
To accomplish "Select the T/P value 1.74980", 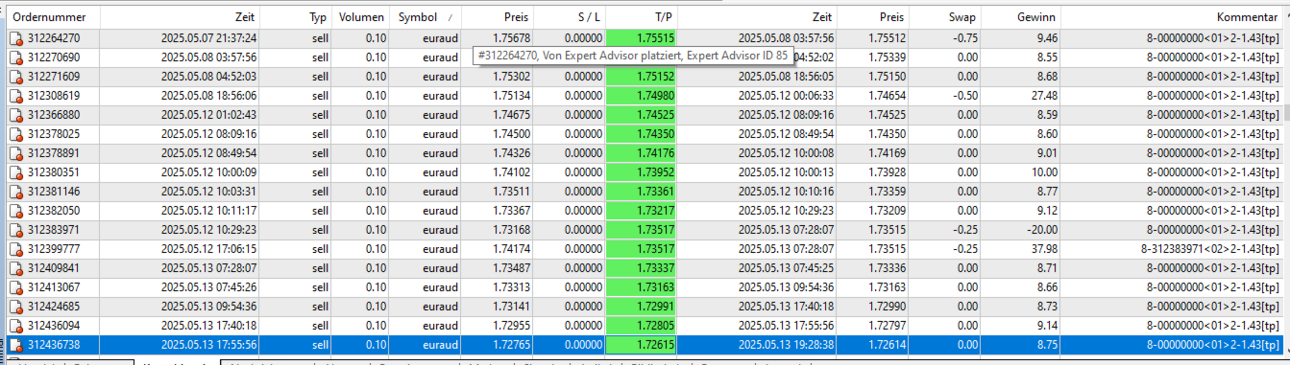I will tap(642, 96).
